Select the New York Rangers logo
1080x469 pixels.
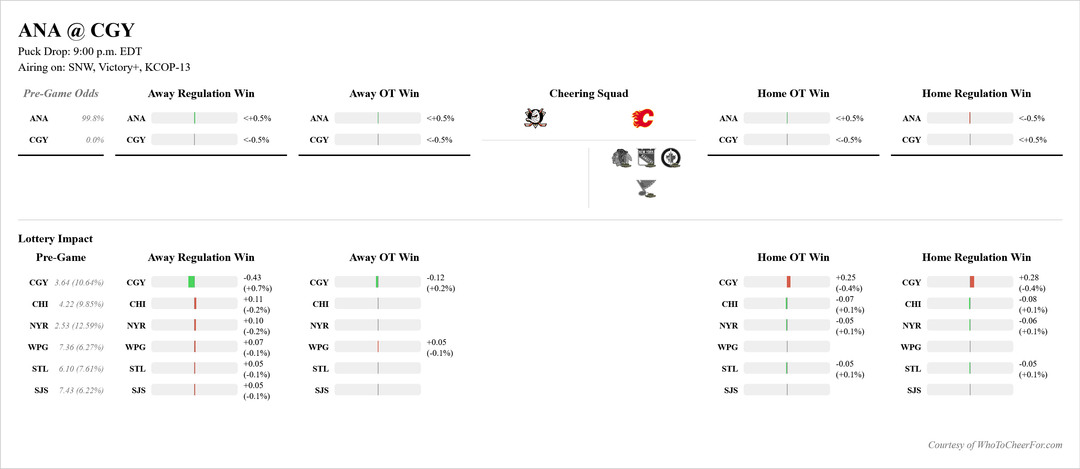(645, 157)
